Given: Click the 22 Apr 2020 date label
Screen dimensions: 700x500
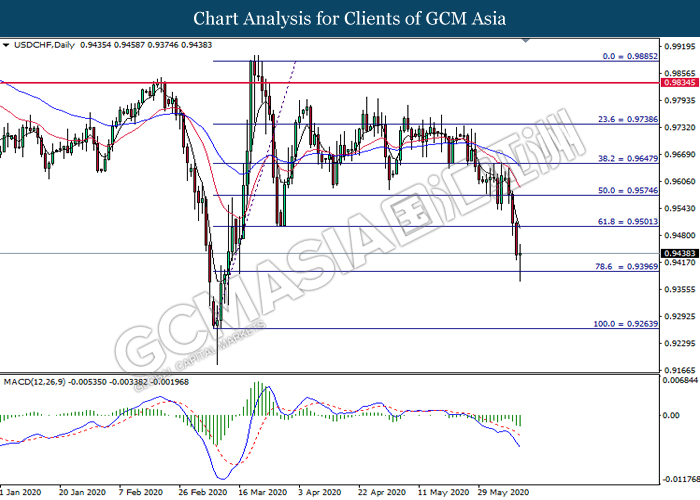Looking at the screenshot, I should click(x=382, y=492).
